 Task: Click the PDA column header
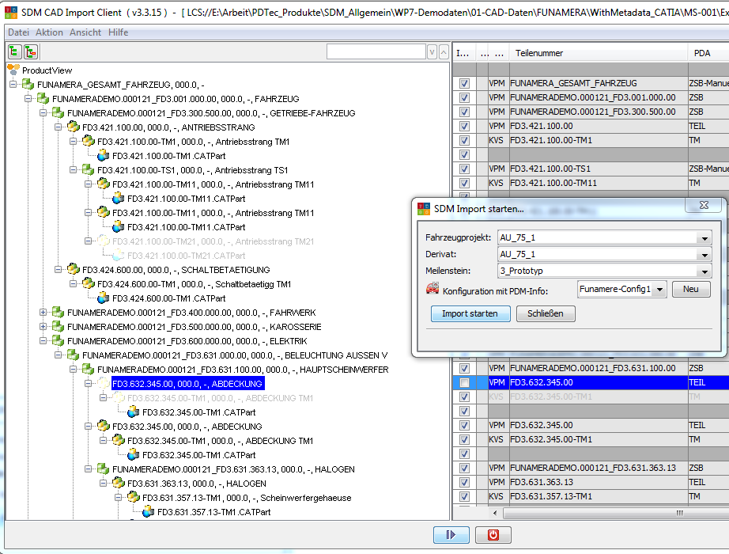pyautogui.click(x=708, y=53)
